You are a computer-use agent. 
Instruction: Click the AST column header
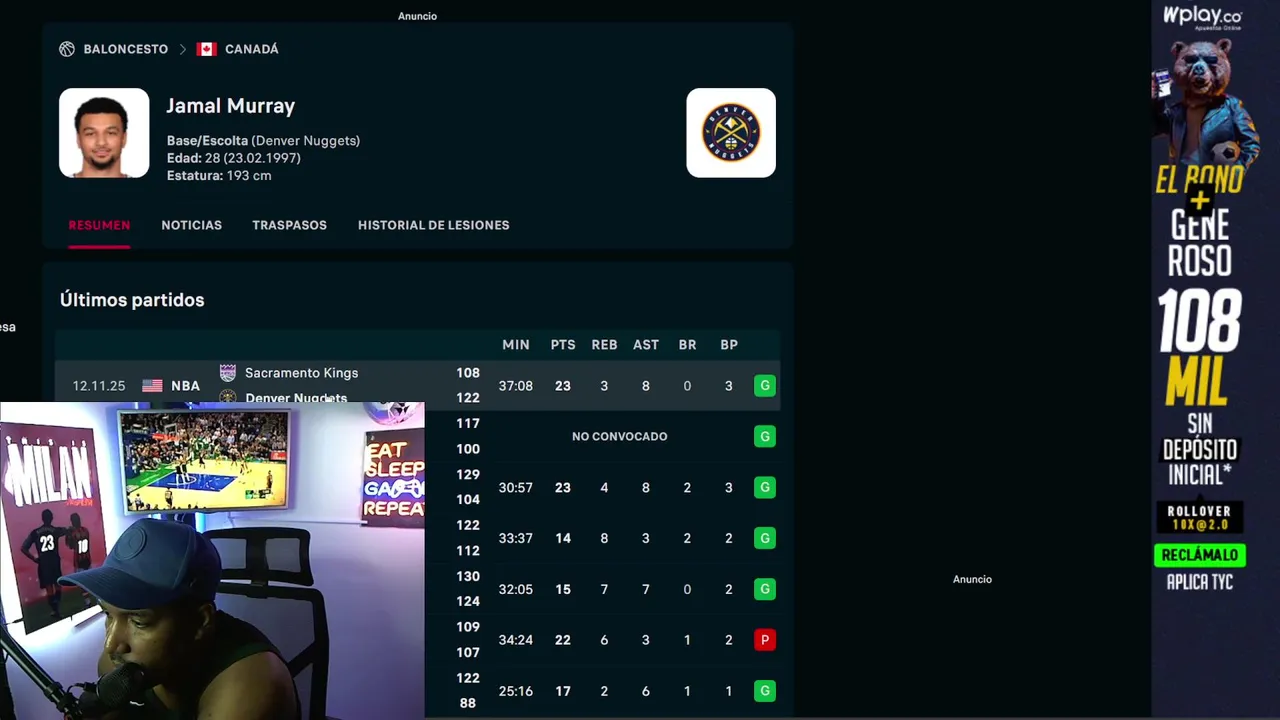pos(646,345)
